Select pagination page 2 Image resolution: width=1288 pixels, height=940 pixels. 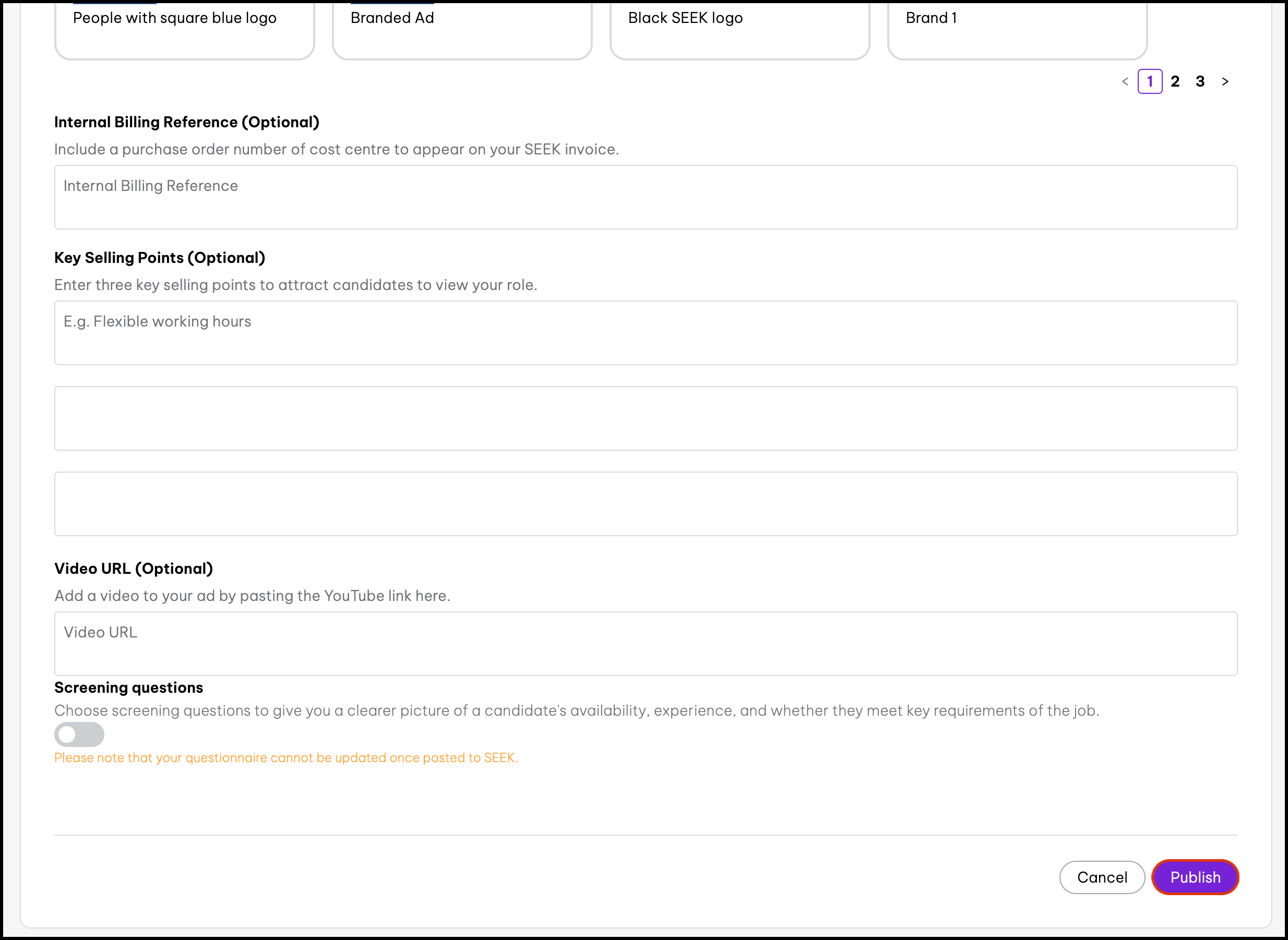click(1175, 81)
